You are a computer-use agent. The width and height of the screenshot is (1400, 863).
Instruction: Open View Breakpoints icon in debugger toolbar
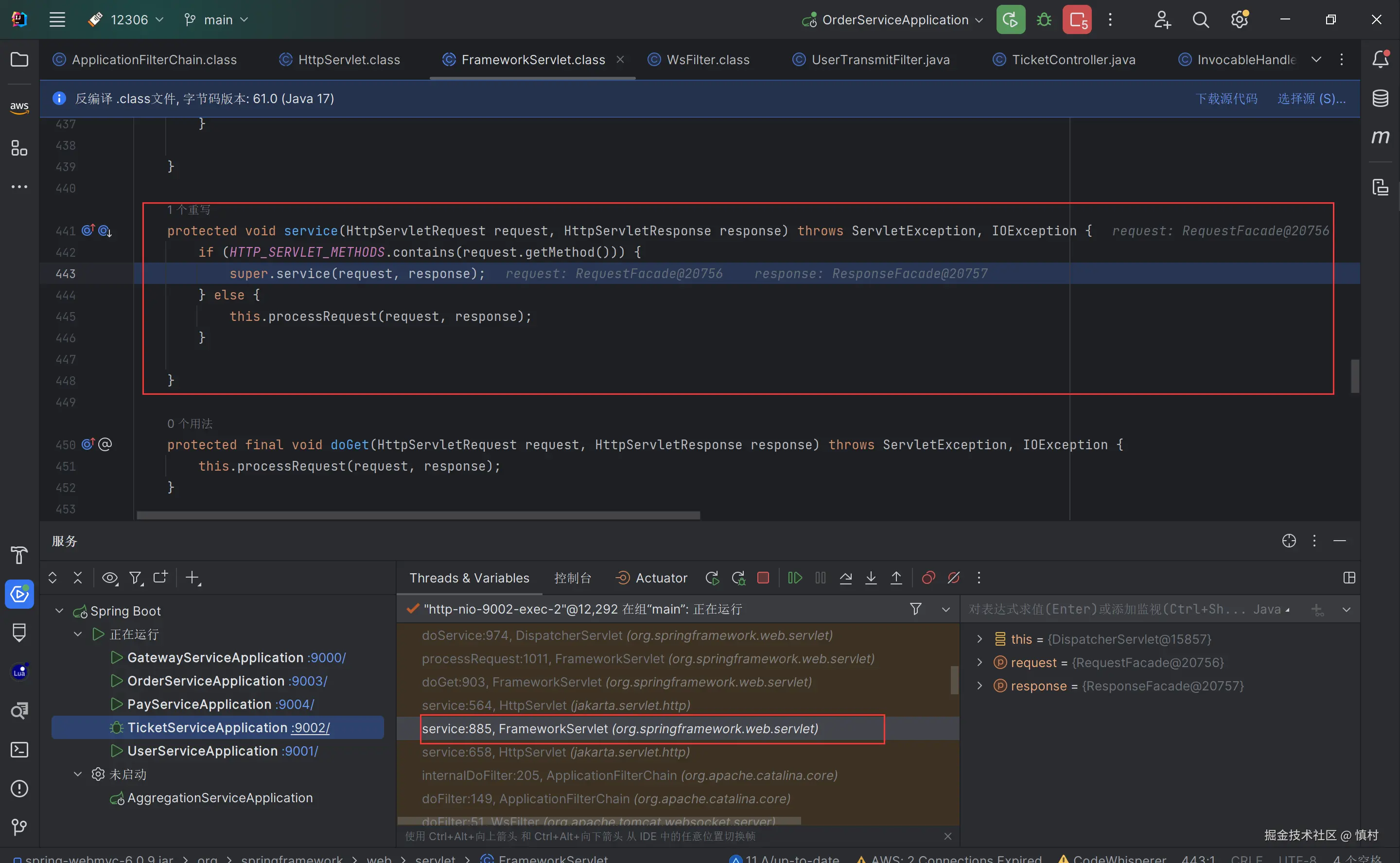point(928,578)
